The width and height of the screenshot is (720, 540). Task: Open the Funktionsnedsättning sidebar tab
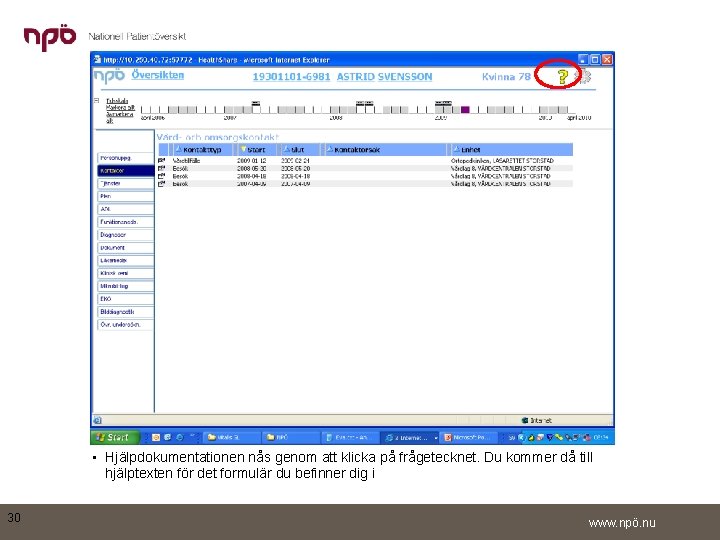click(125, 222)
